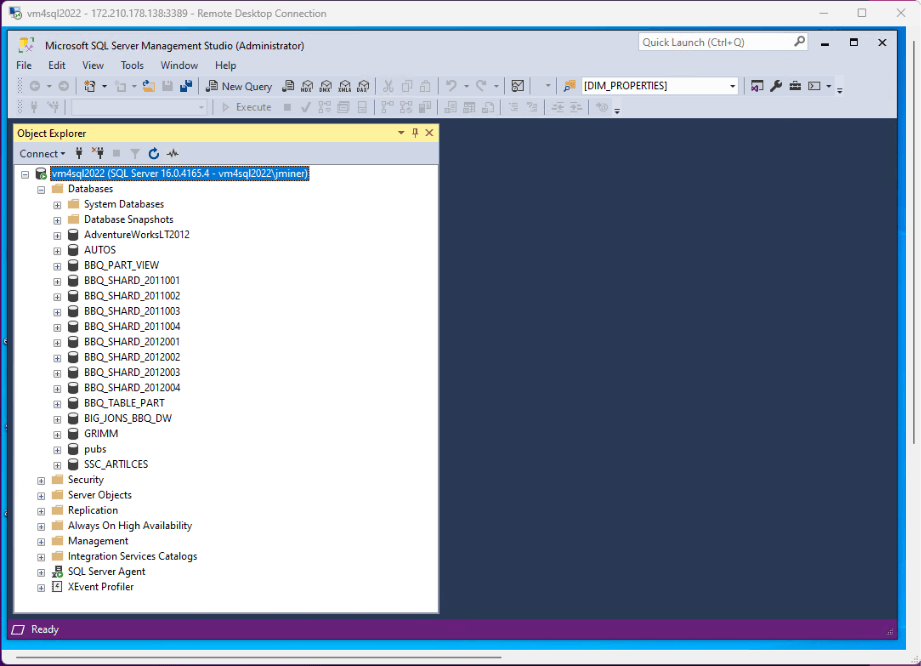
Task: Open the command window toolbar dropdown arrow
Action: coord(829,86)
